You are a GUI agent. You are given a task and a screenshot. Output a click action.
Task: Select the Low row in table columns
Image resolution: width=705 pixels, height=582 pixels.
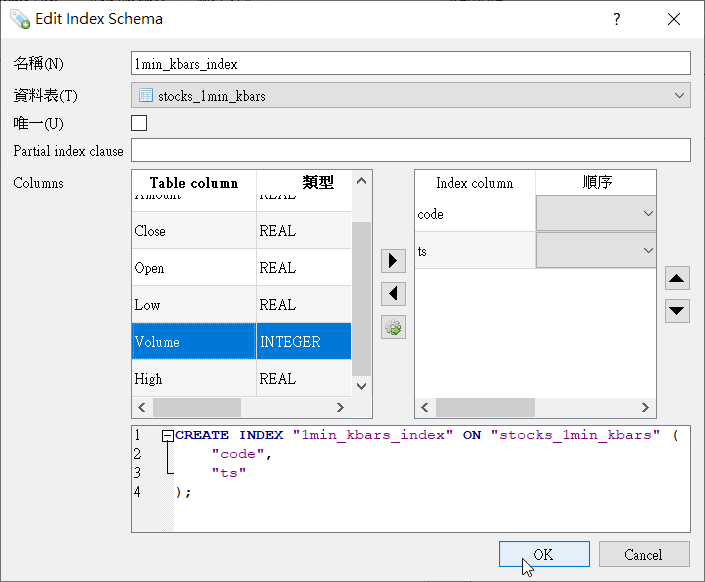click(241, 304)
